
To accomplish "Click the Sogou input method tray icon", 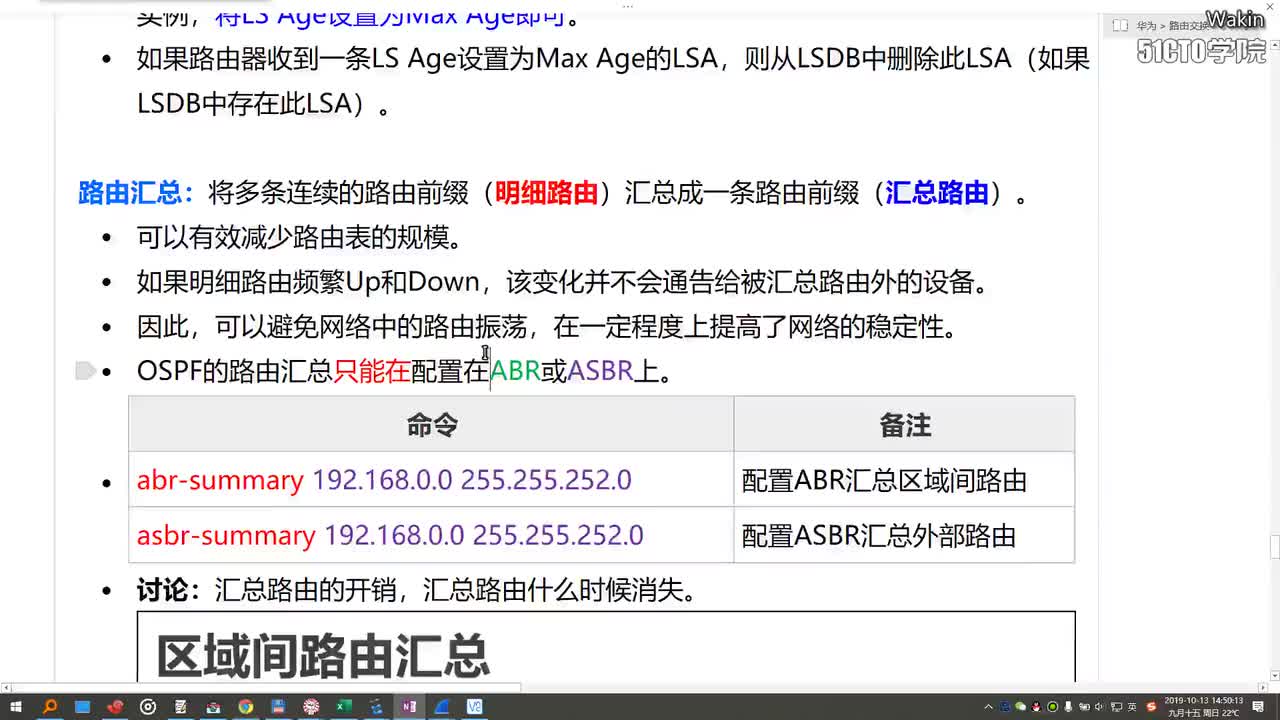I will pyautogui.click(x=1152, y=707).
